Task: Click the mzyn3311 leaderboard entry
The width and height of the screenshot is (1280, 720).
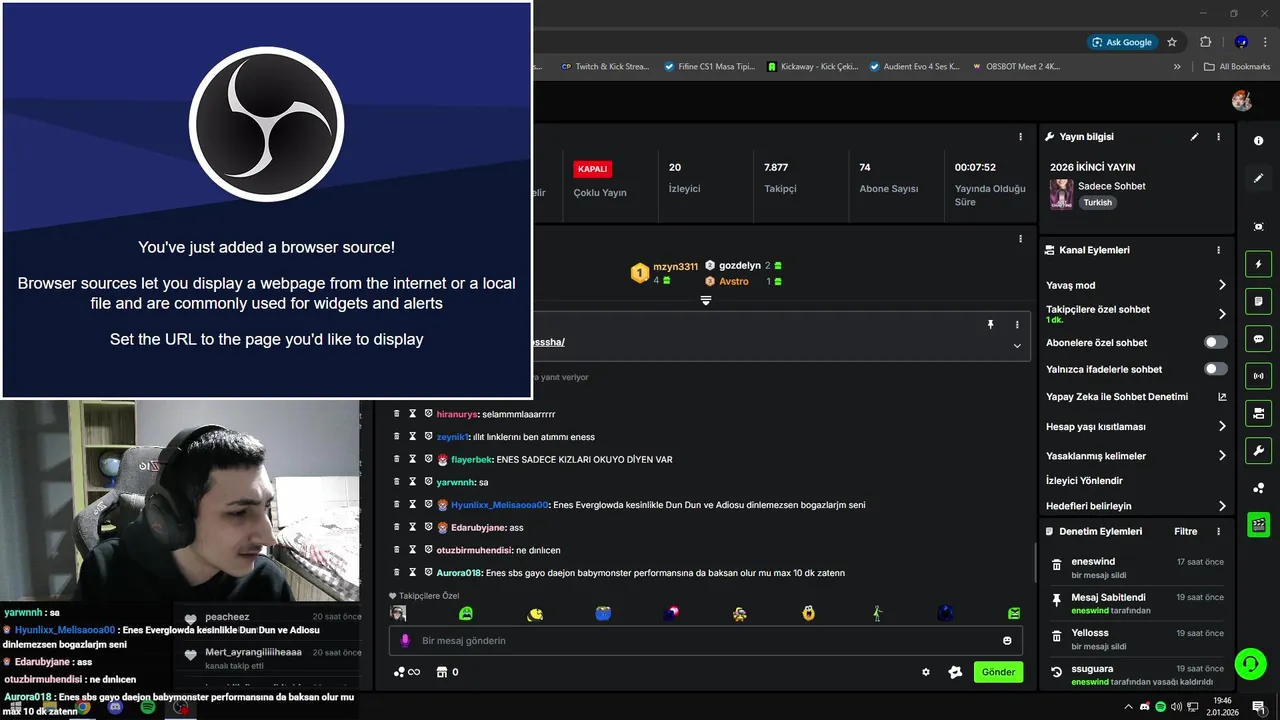Action: [664, 272]
